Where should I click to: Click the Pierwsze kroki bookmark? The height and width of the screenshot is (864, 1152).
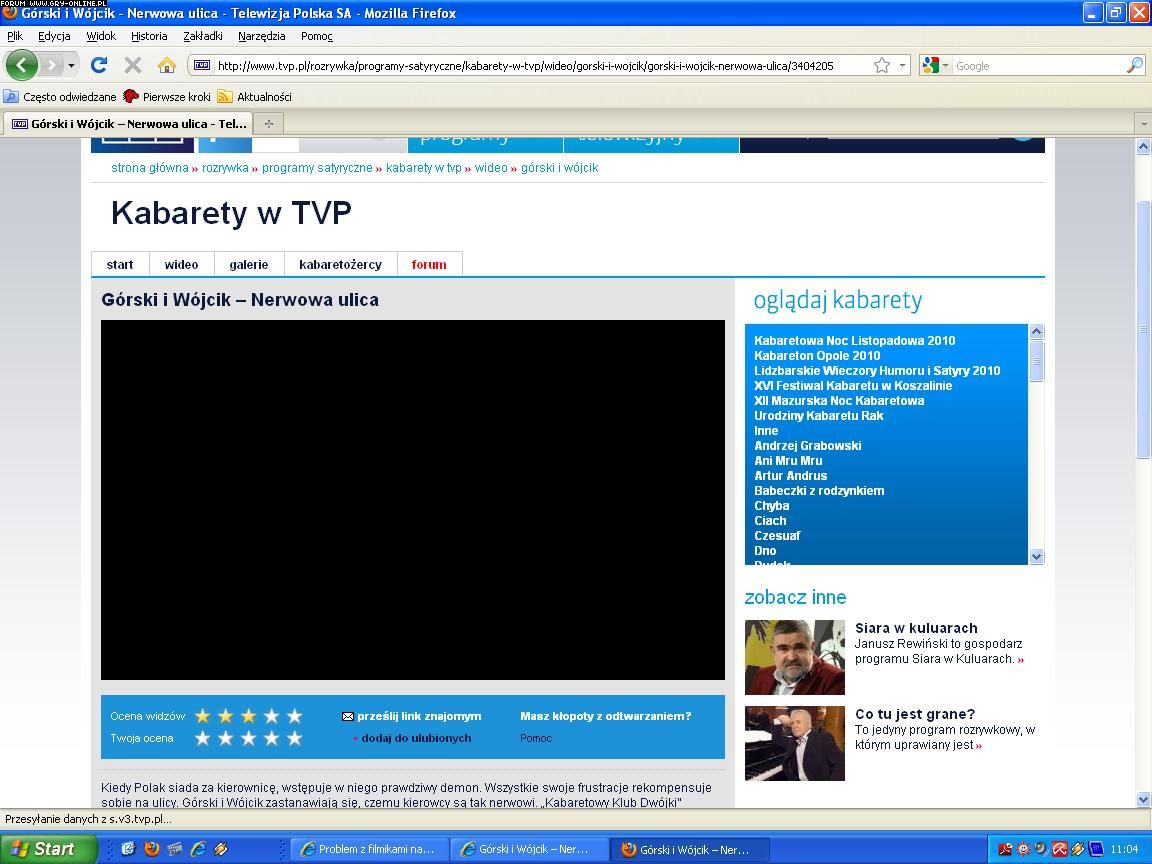pos(167,96)
